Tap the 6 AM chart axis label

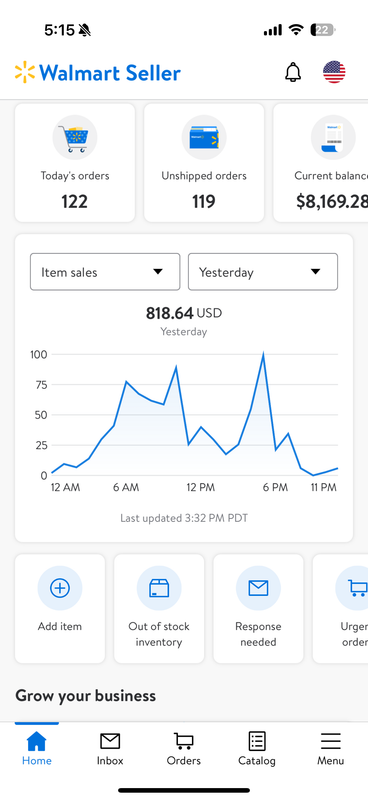click(126, 488)
